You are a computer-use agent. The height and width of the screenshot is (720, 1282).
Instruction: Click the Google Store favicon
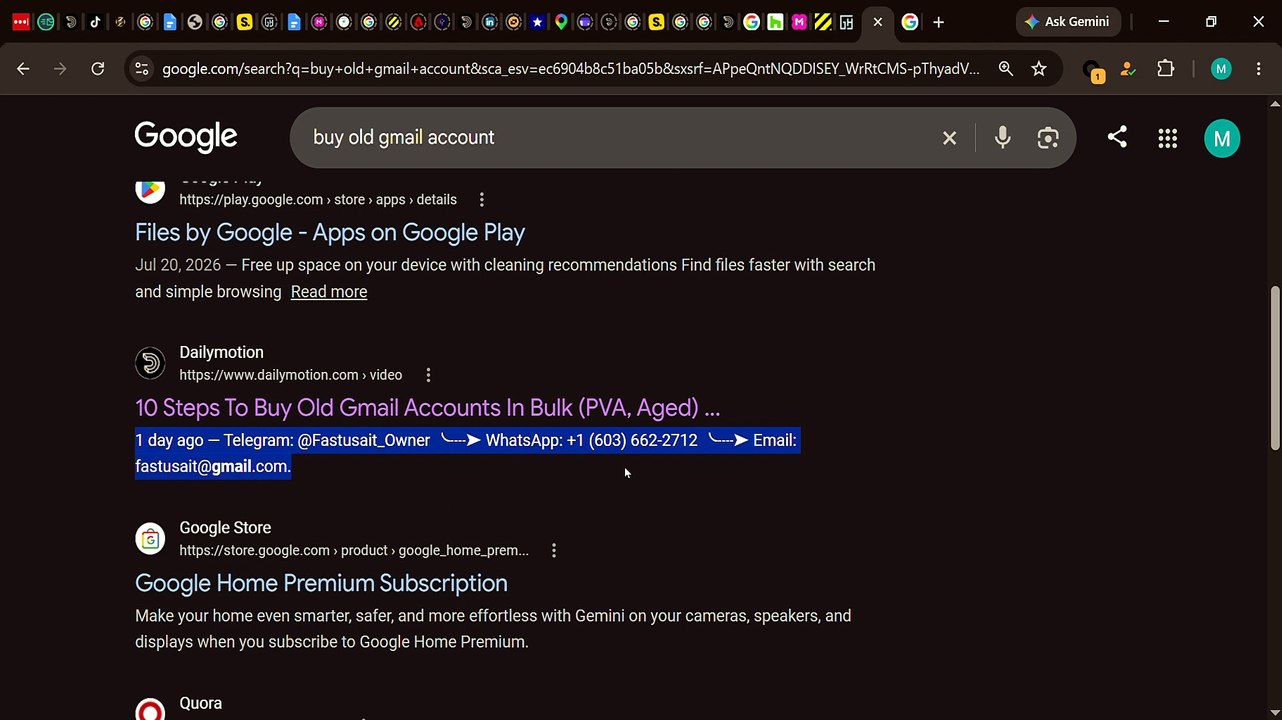150,539
